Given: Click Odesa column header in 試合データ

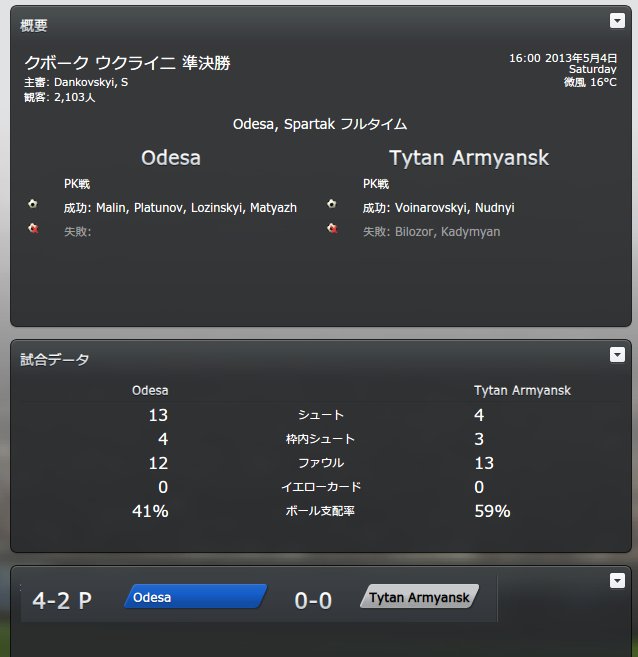Looking at the screenshot, I should 150,391.
